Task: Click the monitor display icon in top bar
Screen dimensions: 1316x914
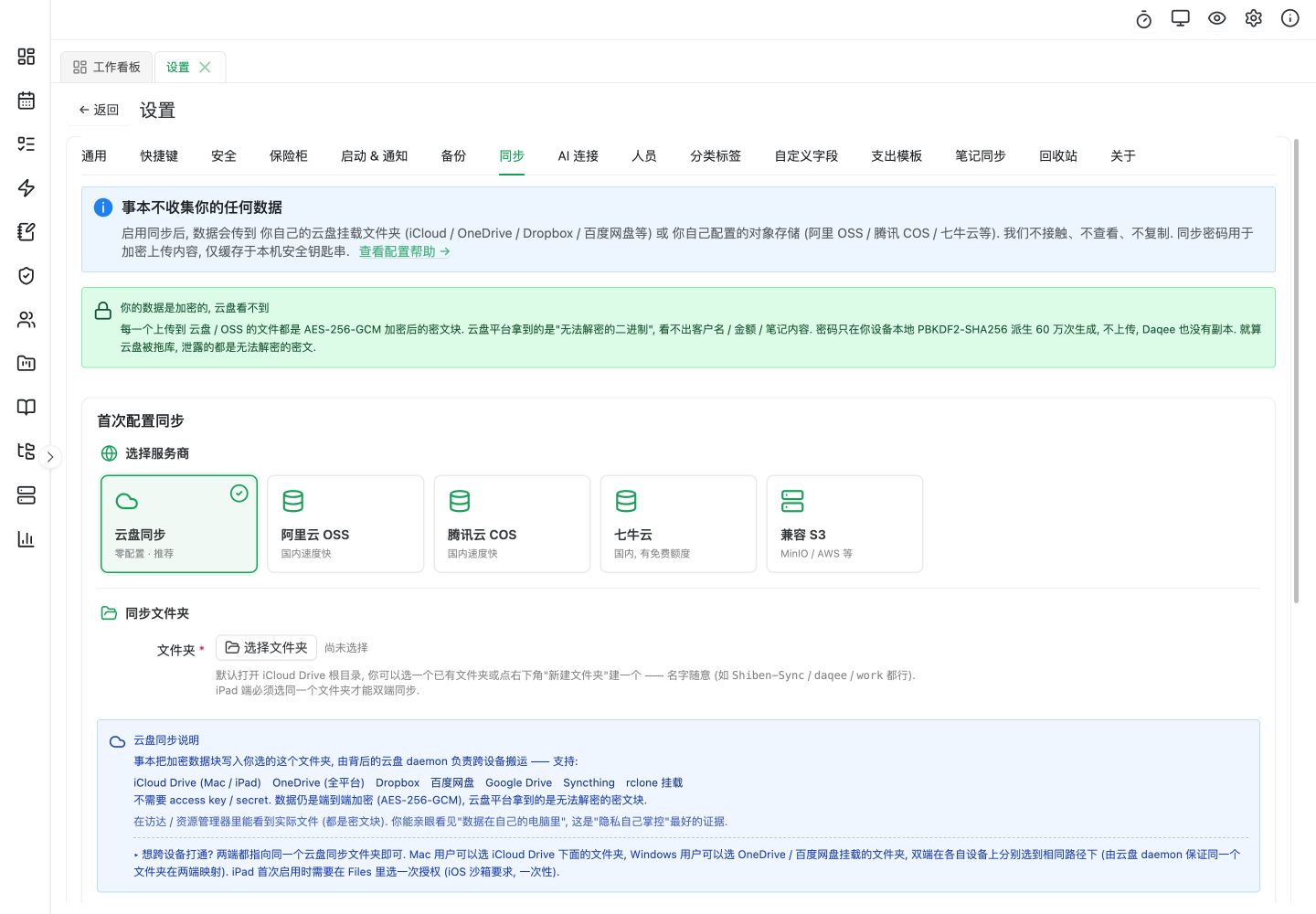Action: coord(1181,18)
